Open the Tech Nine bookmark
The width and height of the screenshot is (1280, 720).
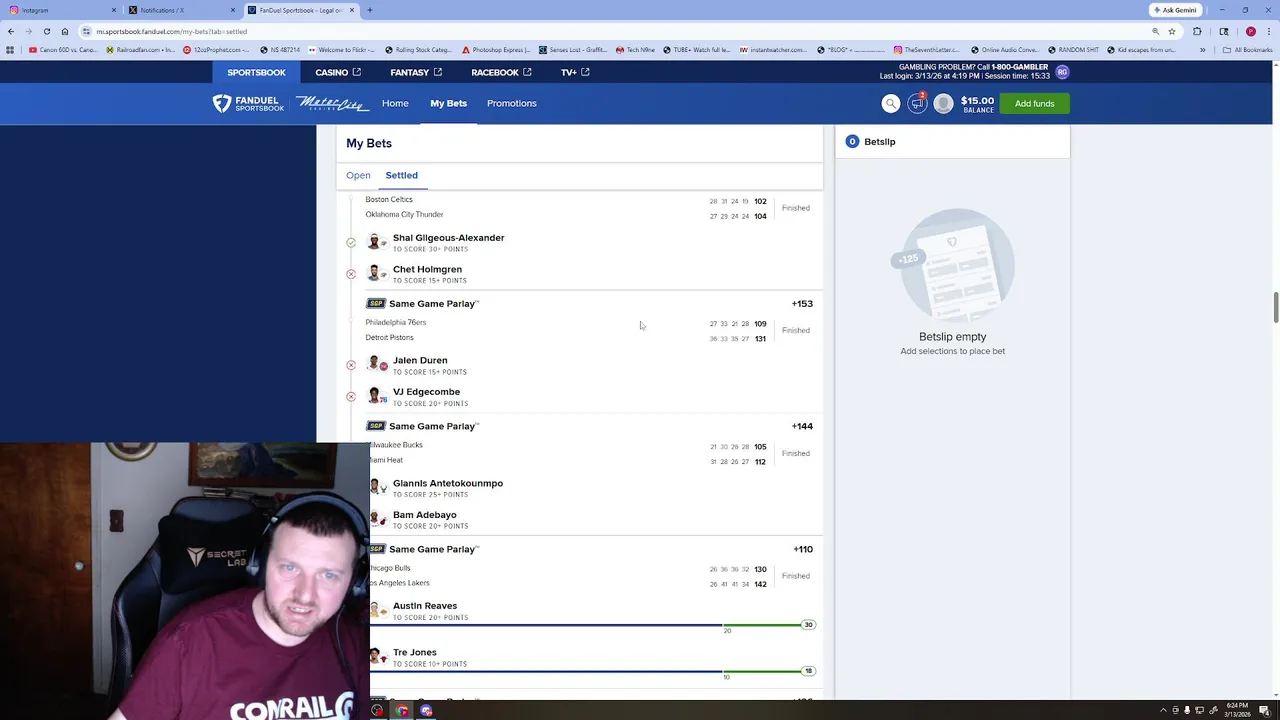(634, 50)
